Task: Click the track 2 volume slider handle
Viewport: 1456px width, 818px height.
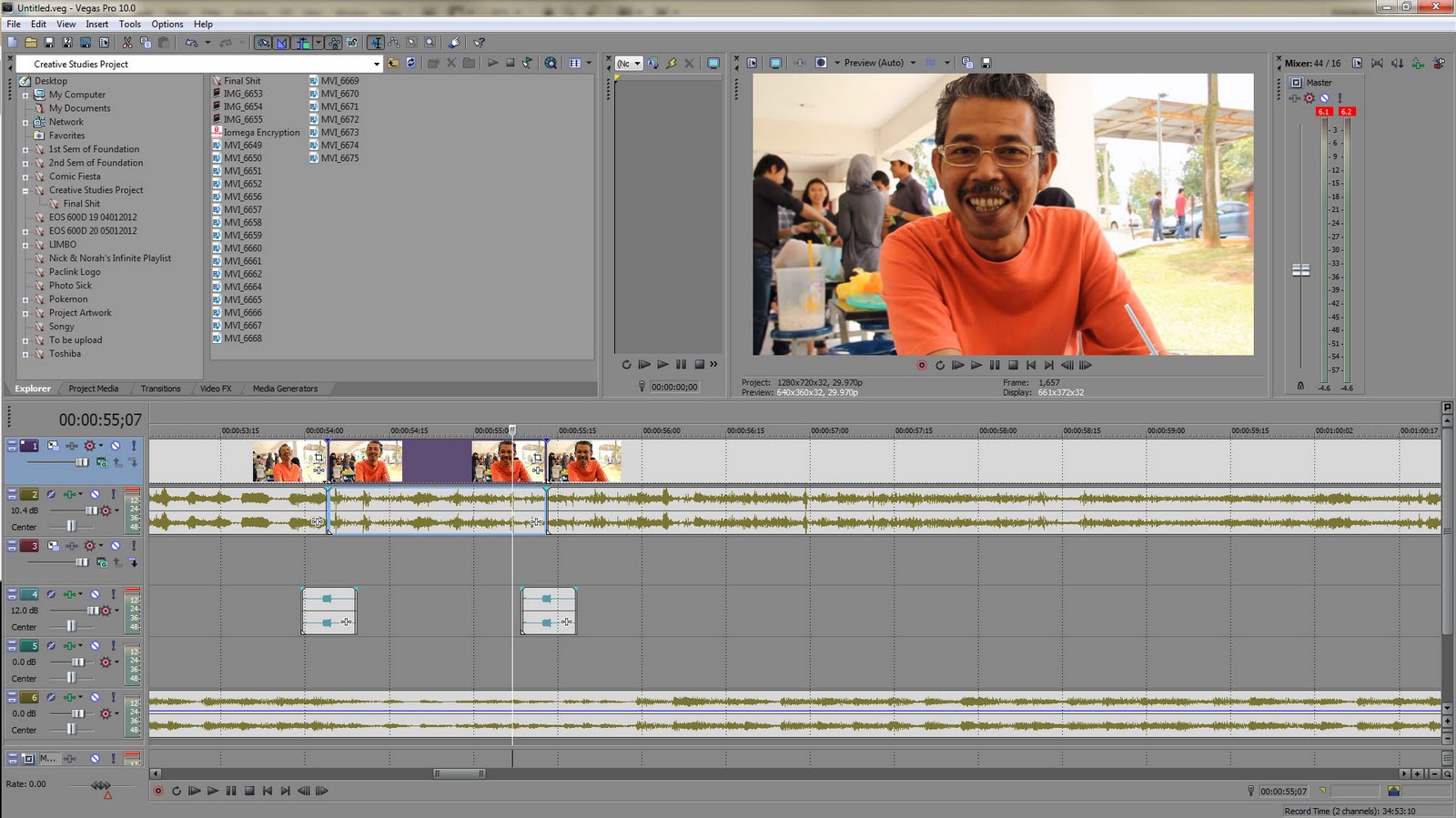Action: click(x=91, y=510)
